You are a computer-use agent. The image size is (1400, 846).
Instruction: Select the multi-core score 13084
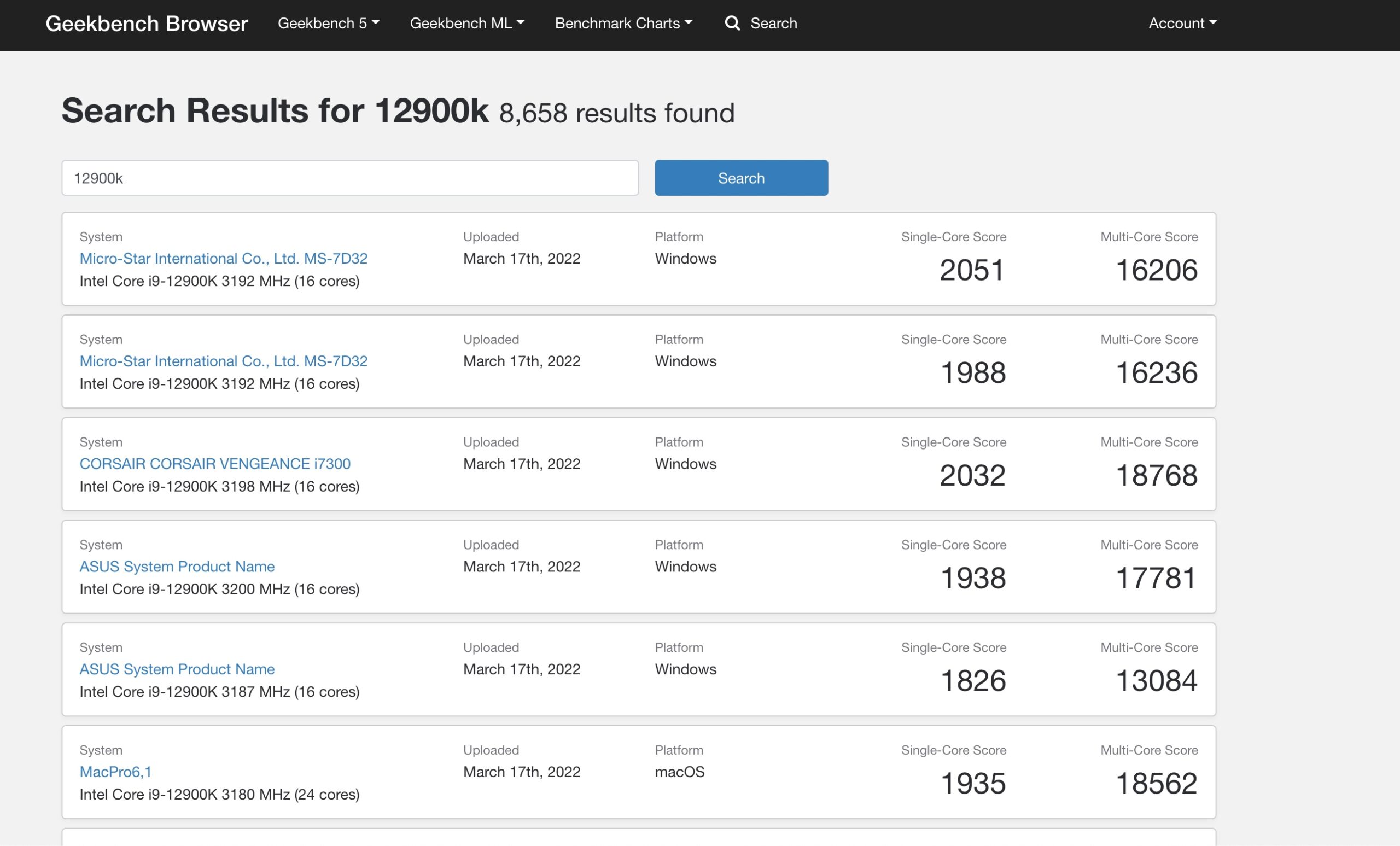click(1156, 681)
